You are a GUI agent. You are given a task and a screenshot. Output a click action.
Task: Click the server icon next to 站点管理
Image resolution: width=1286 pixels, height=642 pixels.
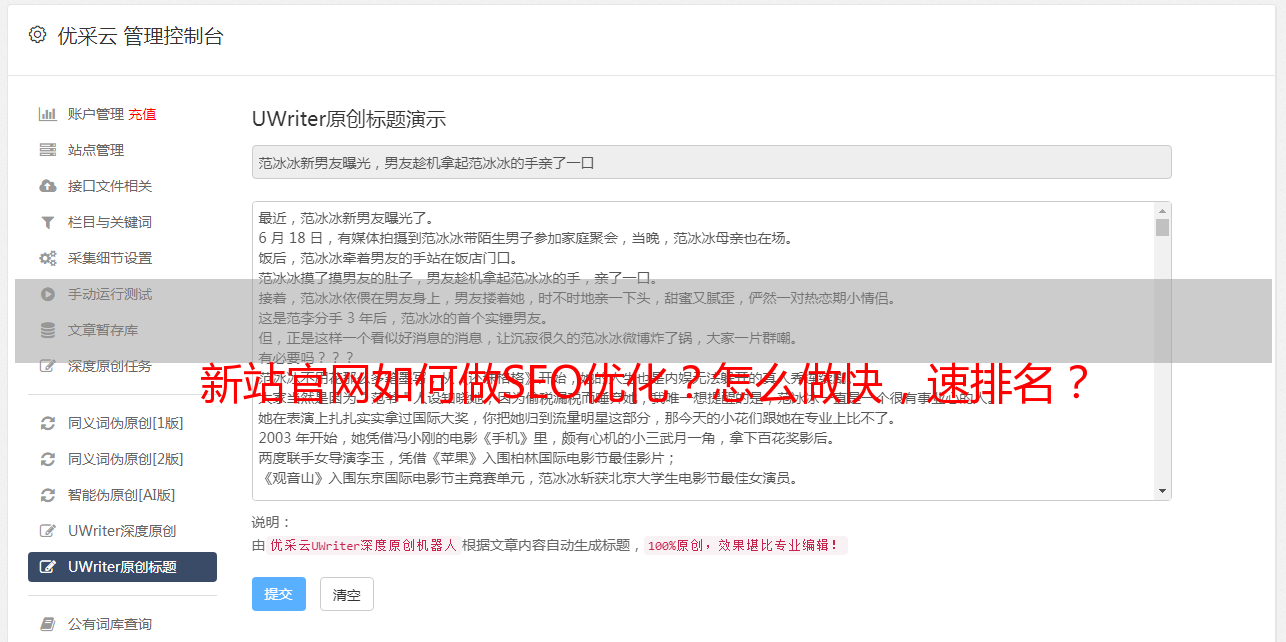(x=47, y=150)
